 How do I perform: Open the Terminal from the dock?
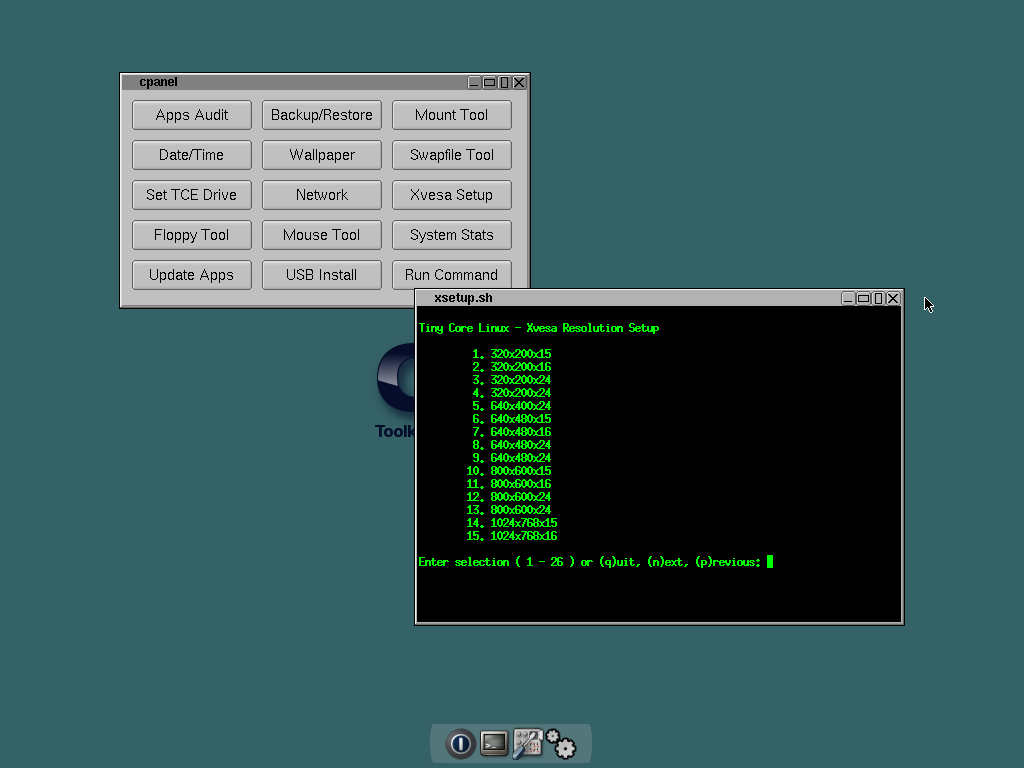click(x=494, y=744)
